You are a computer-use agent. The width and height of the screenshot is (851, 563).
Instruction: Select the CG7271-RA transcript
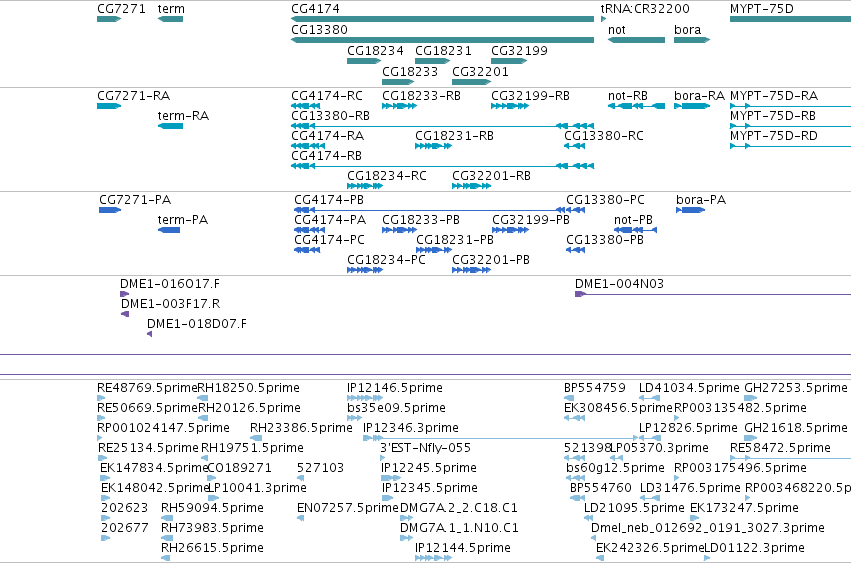(109, 106)
